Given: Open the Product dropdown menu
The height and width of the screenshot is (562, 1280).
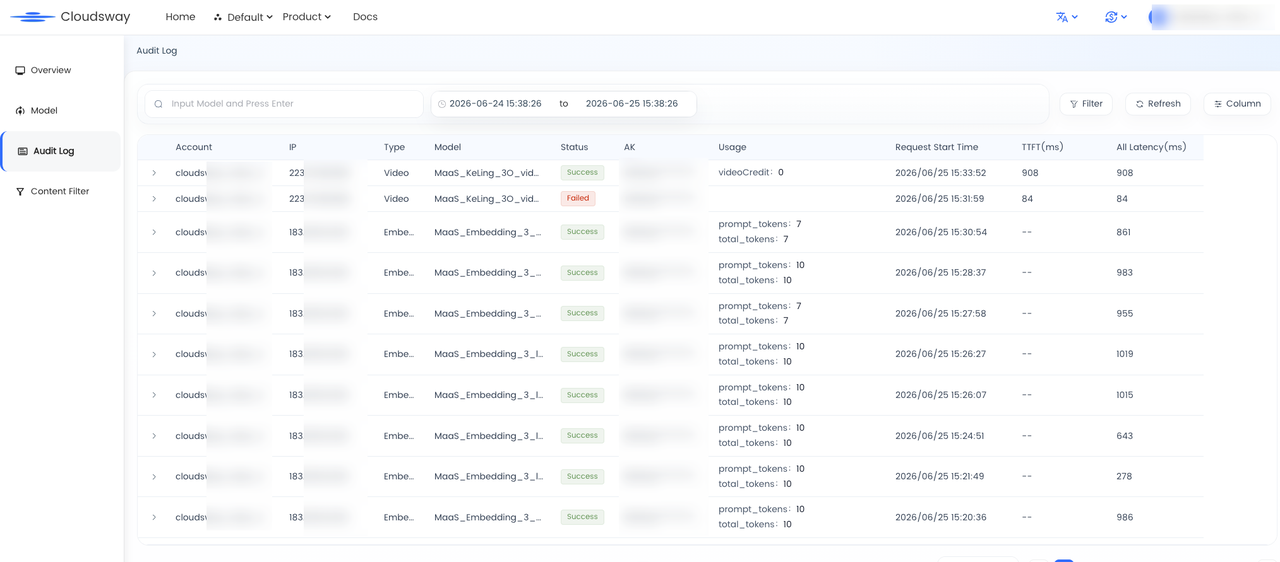Looking at the screenshot, I should tap(307, 17).
